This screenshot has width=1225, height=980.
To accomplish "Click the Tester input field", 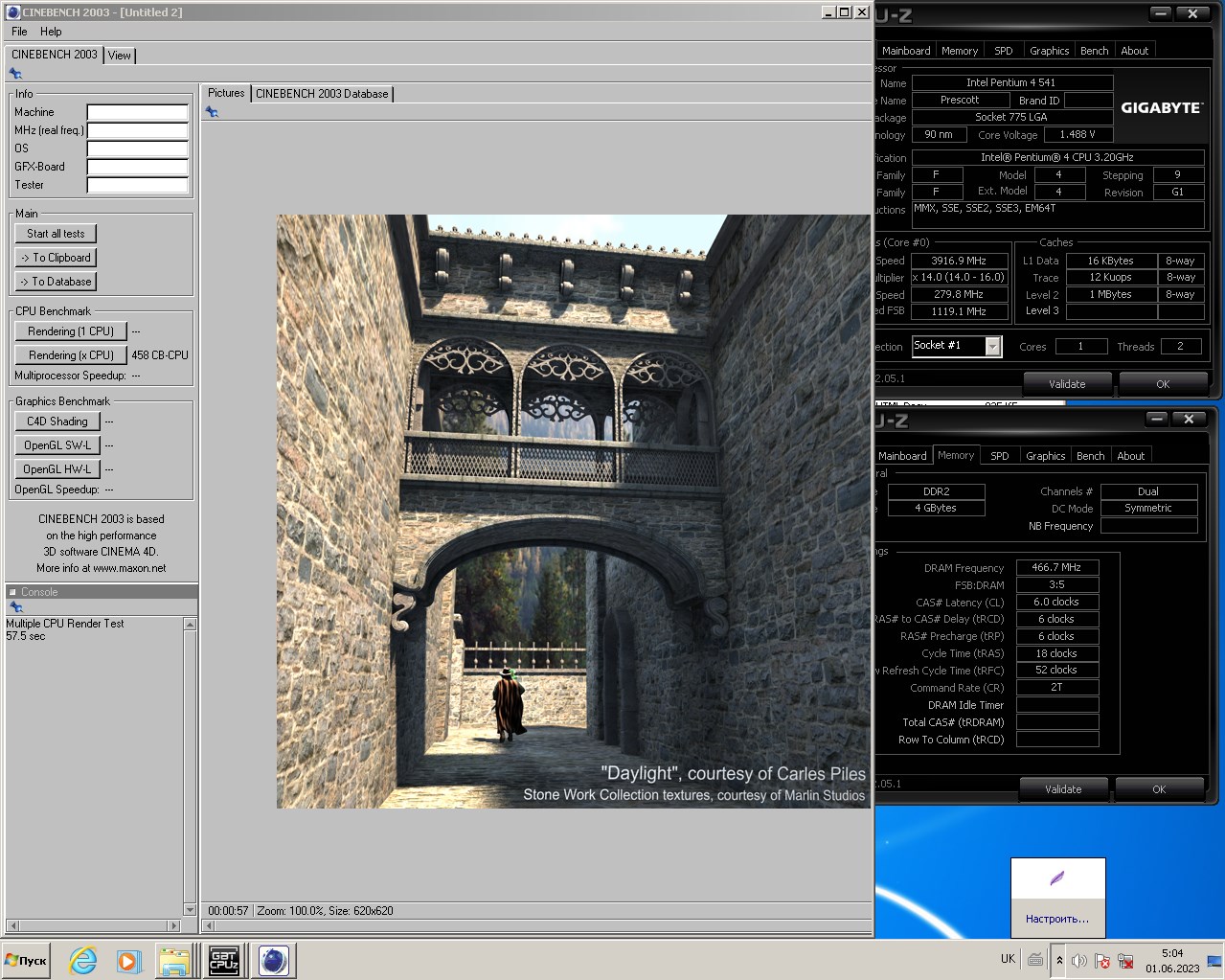I will tap(138, 185).
